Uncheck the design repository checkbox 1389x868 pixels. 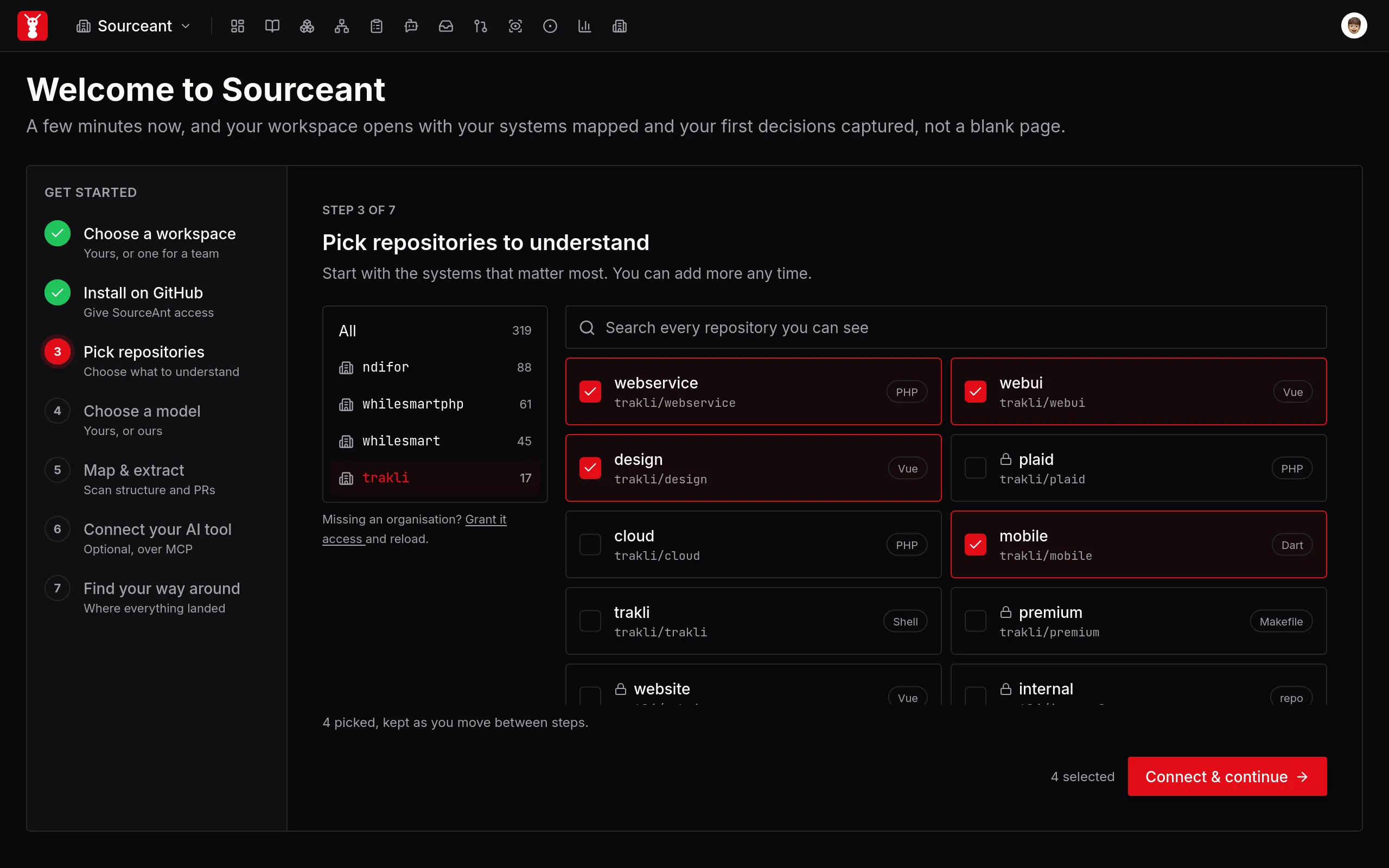pos(590,468)
